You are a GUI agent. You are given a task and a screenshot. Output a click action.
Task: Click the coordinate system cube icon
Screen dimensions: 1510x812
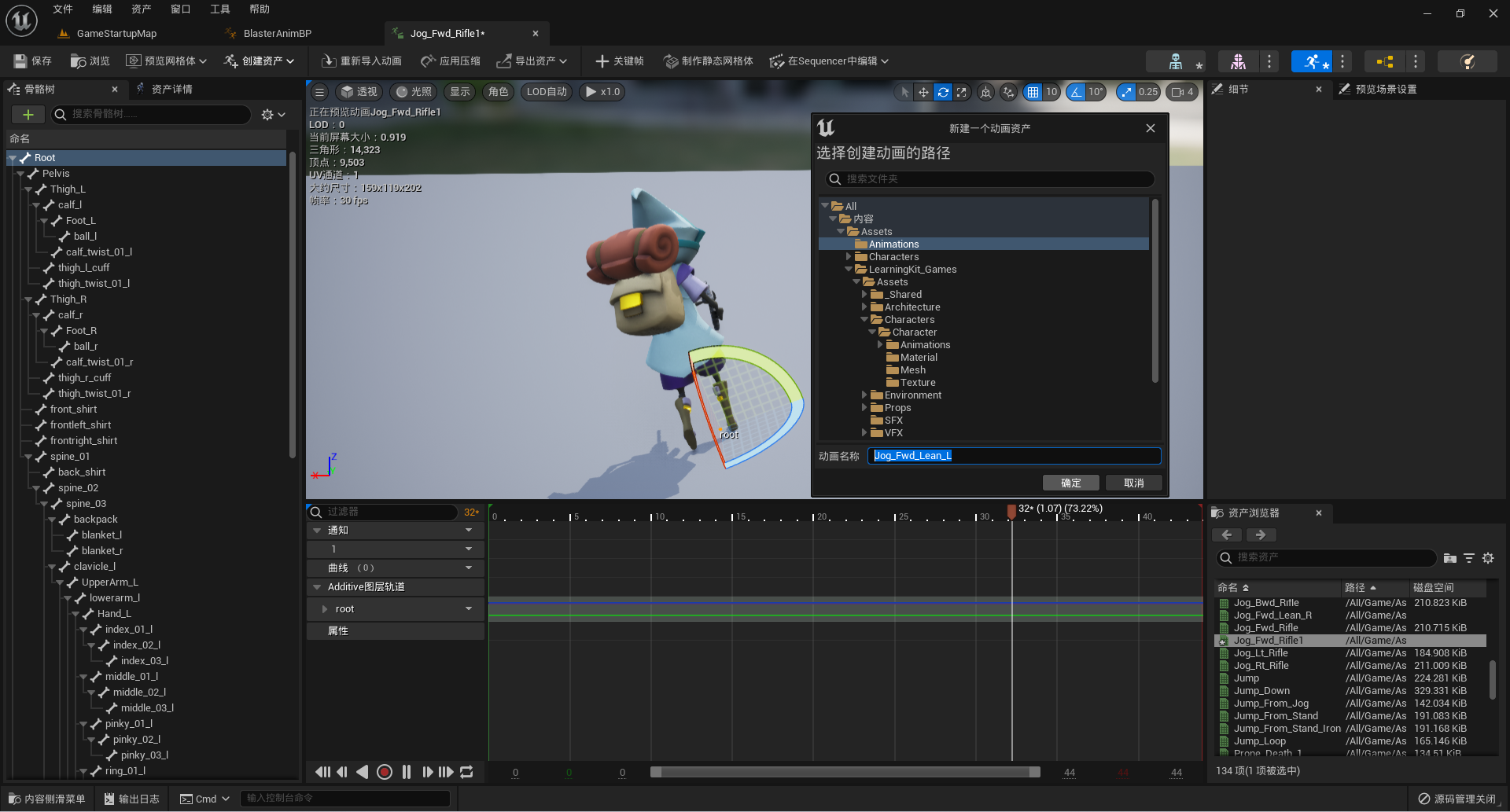tap(986, 92)
